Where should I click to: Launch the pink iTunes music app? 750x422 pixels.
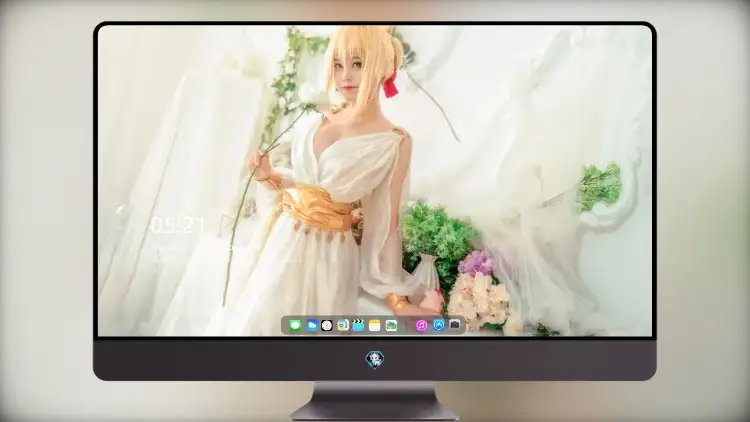tap(421, 326)
